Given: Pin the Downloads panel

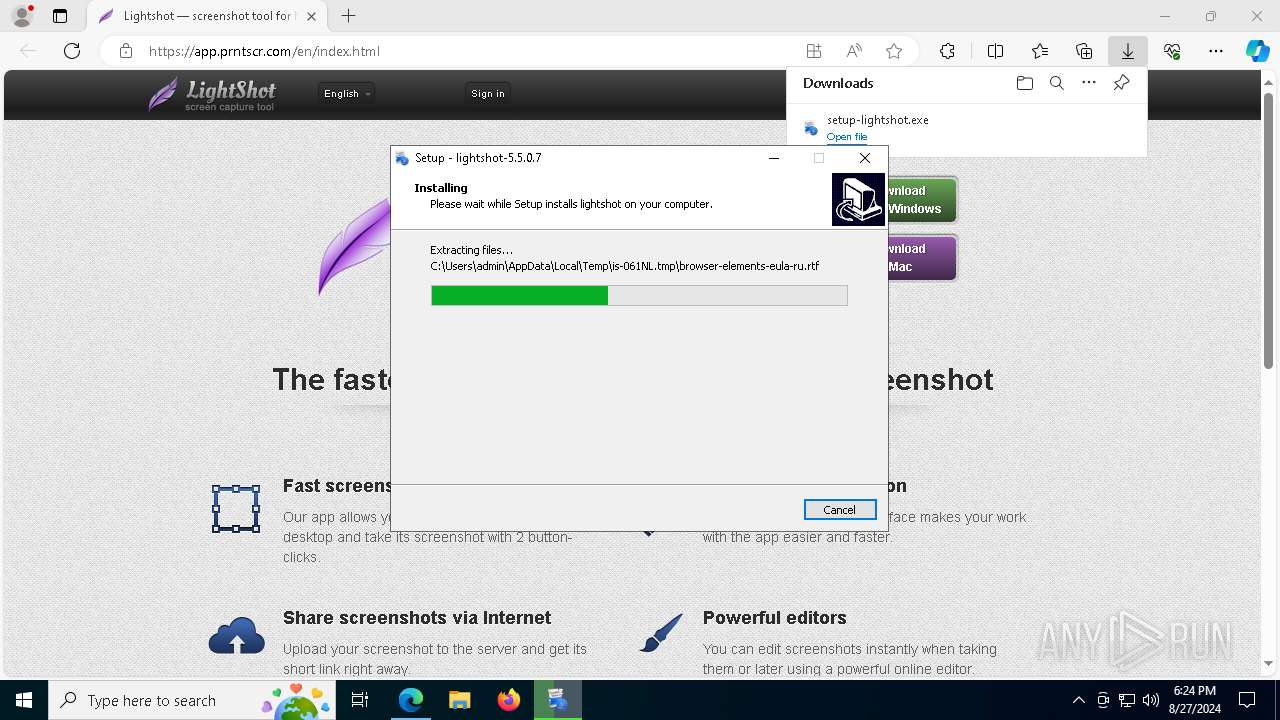Looking at the screenshot, I should pyautogui.click(x=1121, y=83).
